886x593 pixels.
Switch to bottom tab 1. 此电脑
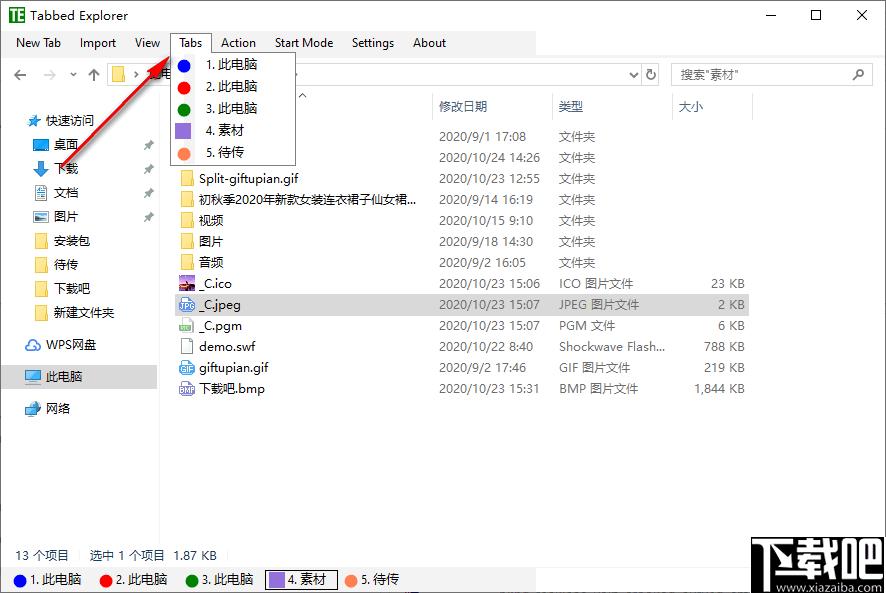point(48,580)
